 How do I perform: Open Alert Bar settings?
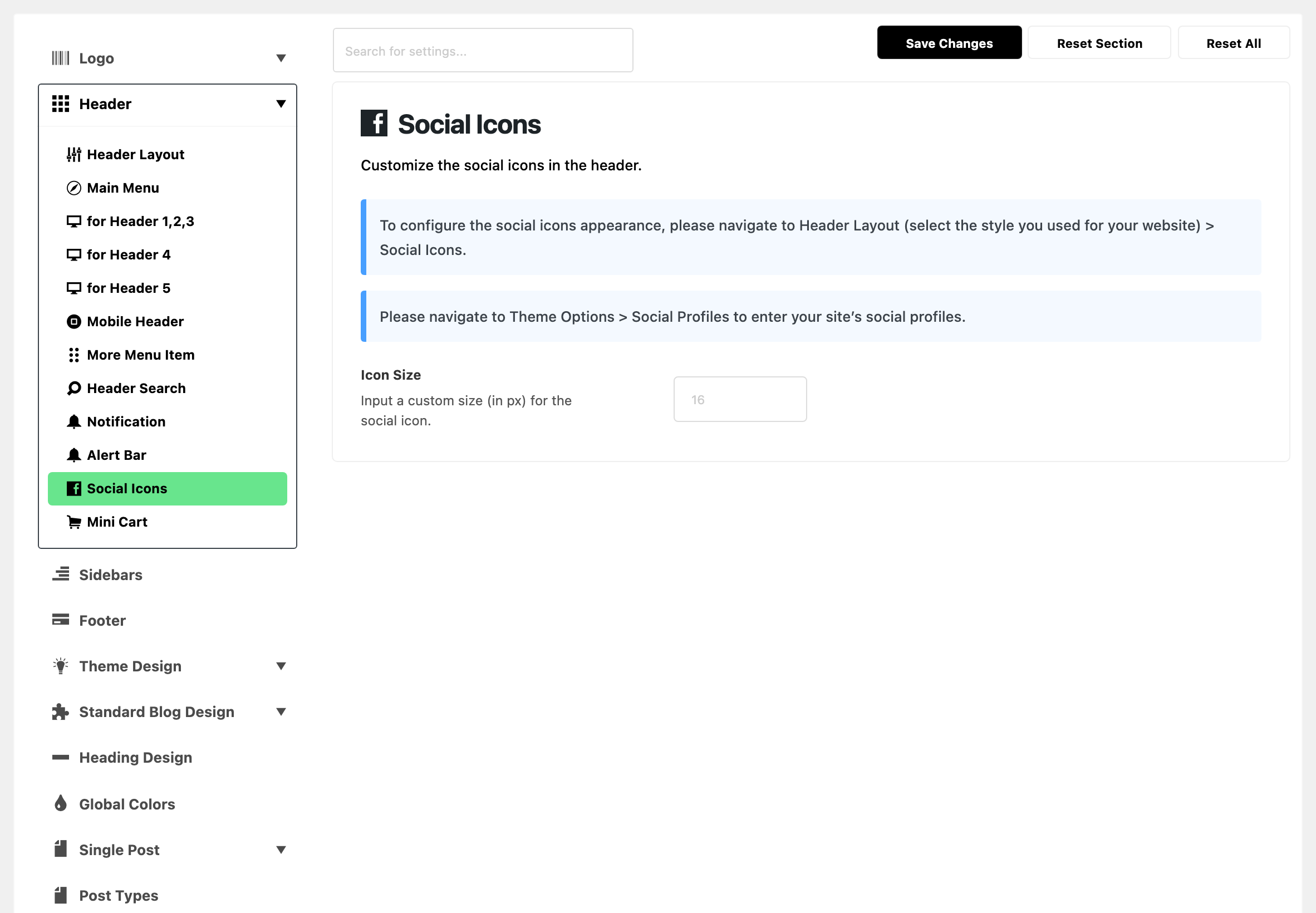click(167, 455)
